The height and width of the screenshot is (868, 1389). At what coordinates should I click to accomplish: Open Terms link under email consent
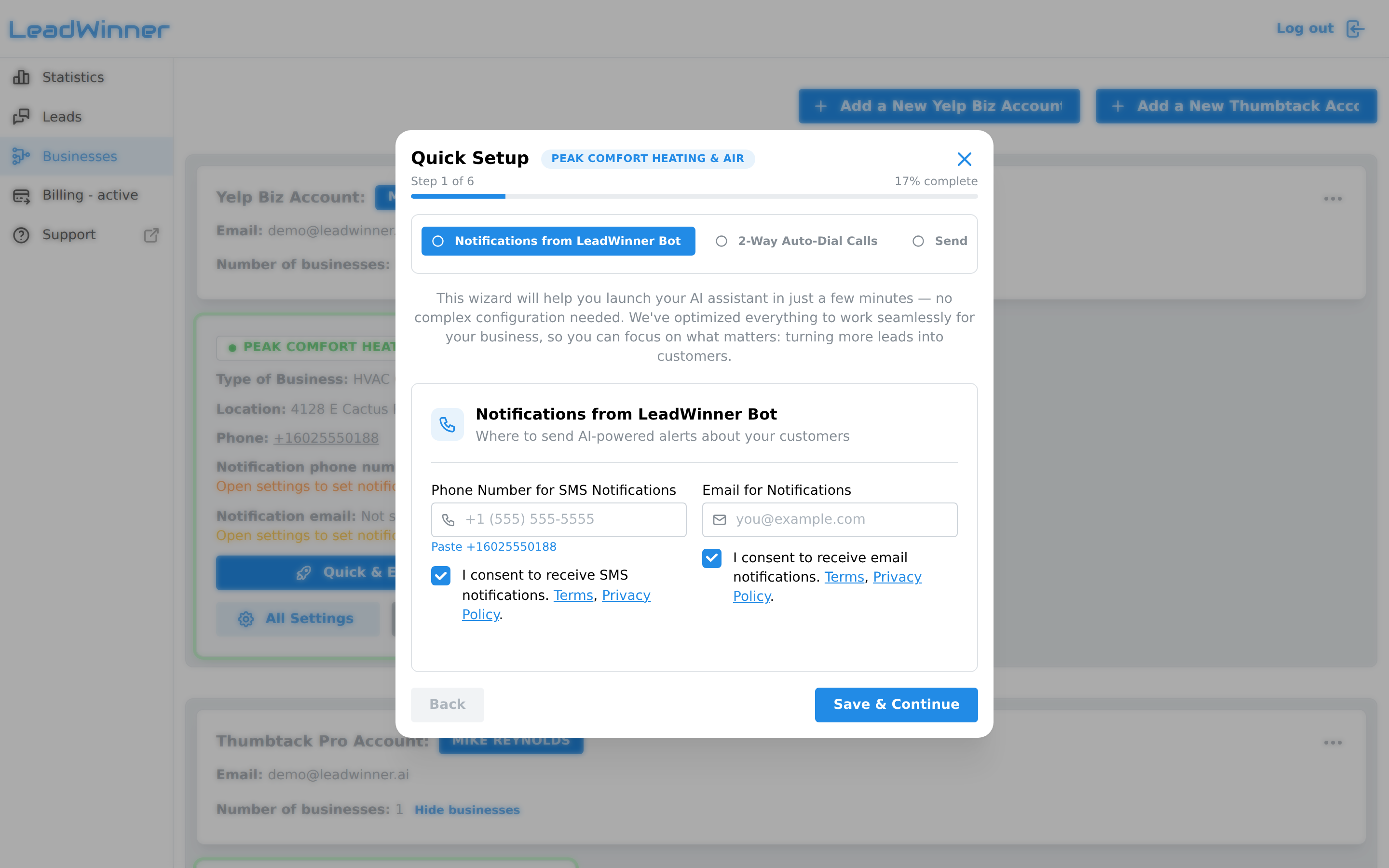point(844,577)
